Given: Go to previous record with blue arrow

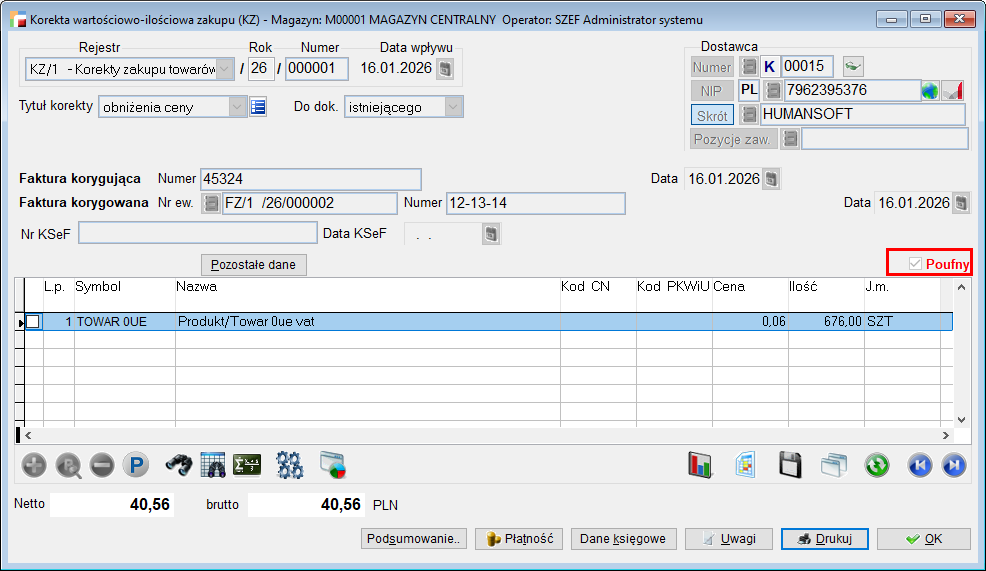Looking at the screenshot, I should click(920, 464).
